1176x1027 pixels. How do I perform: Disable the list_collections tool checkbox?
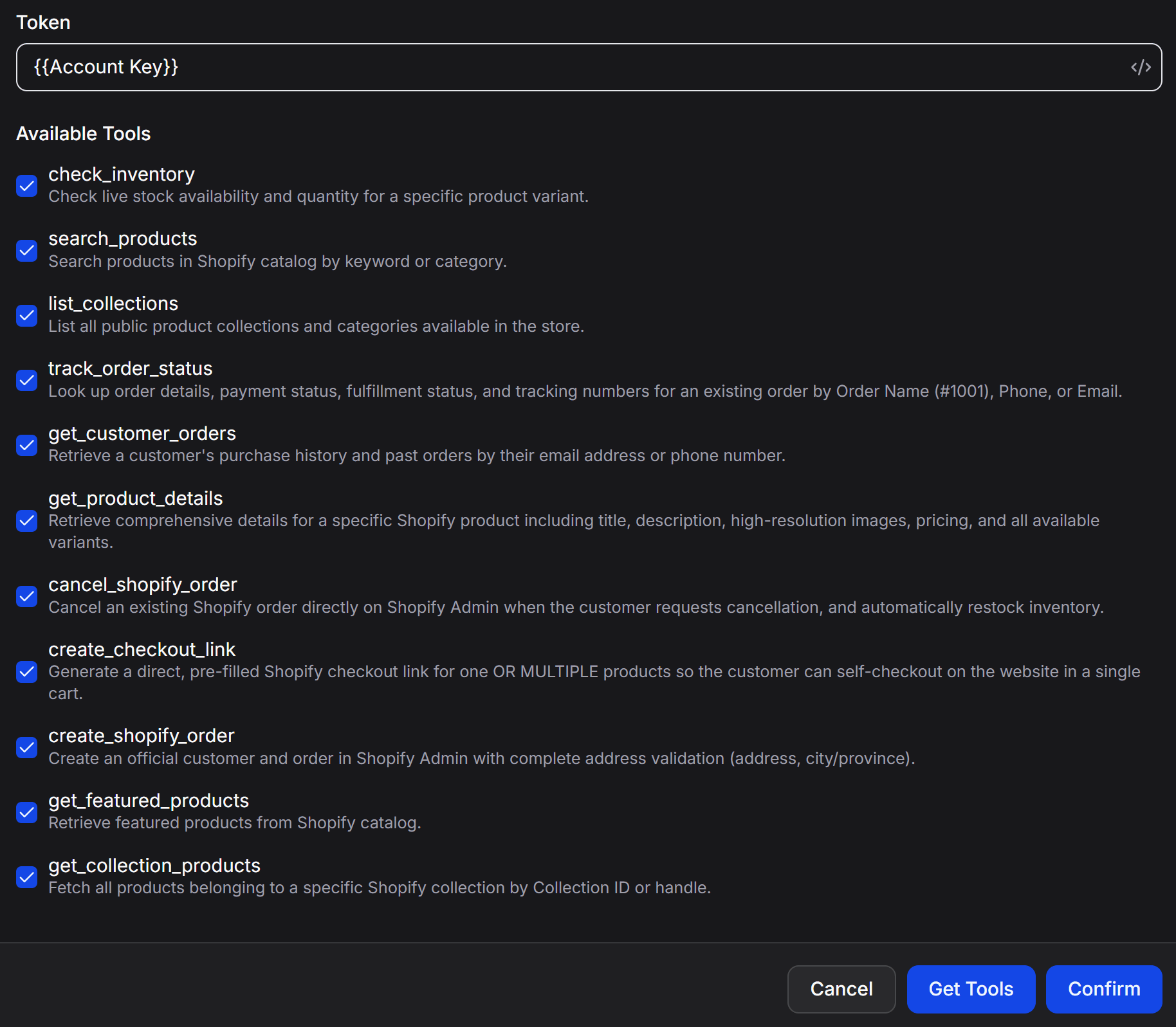pyautogui.click(x=27, y=316)
